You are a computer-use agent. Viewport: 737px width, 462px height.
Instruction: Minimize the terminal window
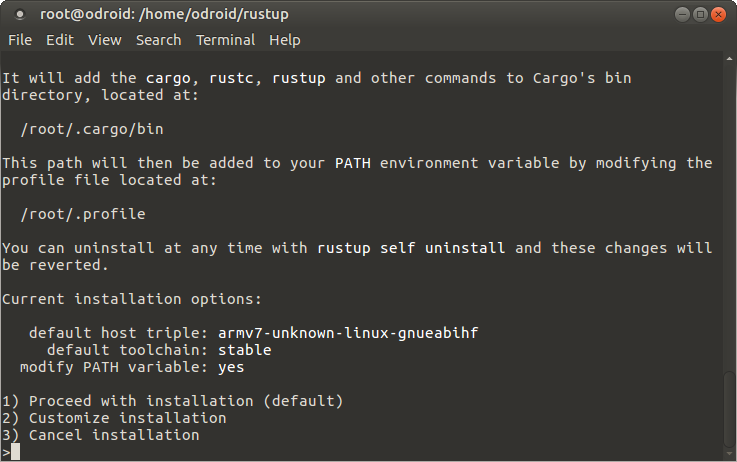tap(682, 15)
